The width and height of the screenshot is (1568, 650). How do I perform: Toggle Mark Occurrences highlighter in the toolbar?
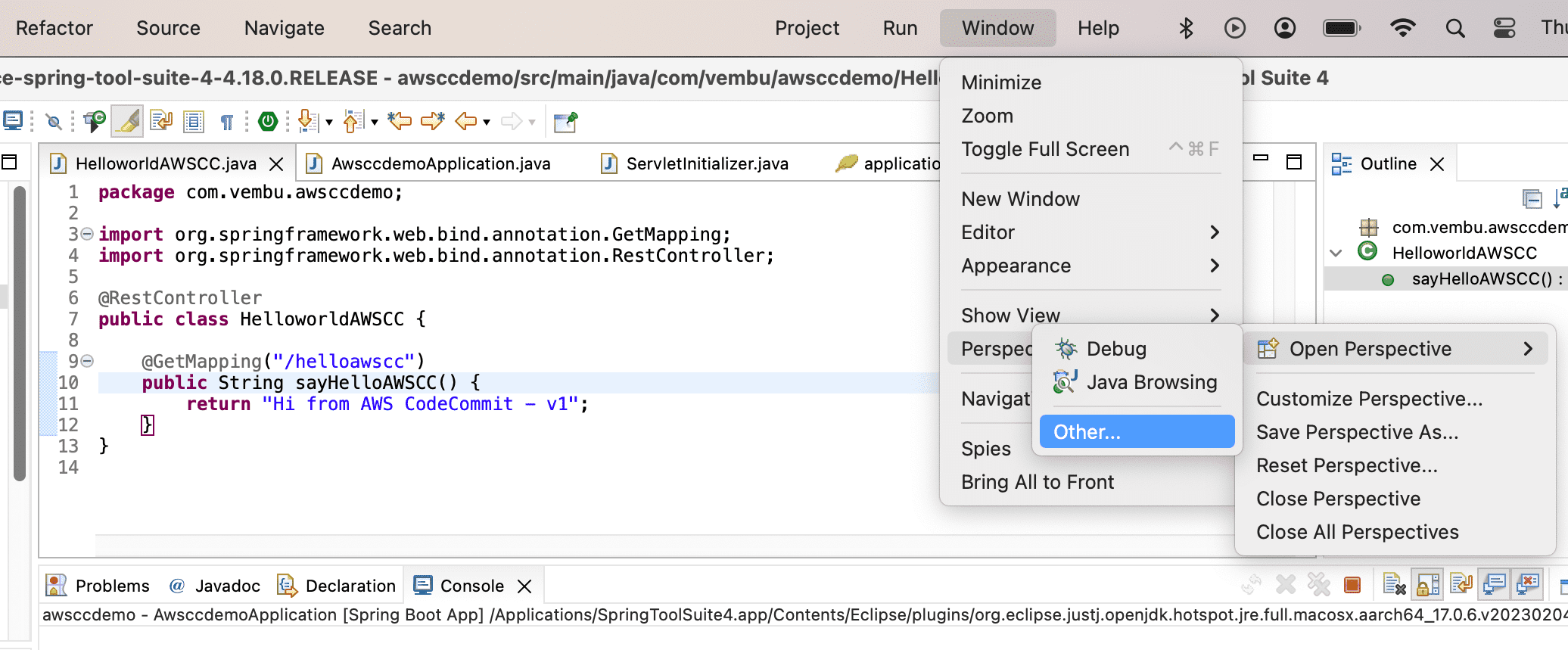pos(128,121)
